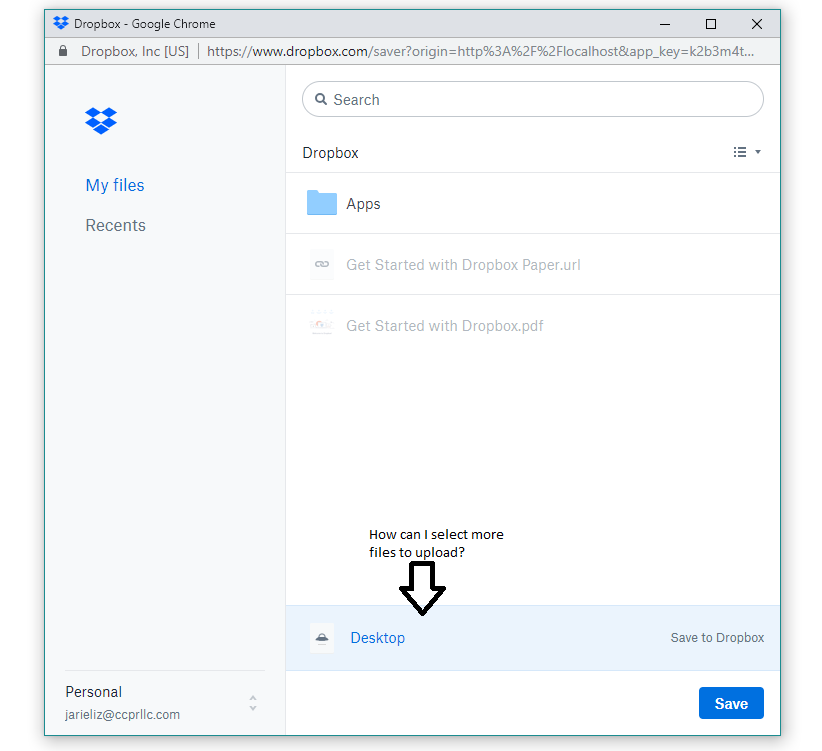Click the Get Started with Dropbox Paper.url link icon
The image size is (822, 751).
321,264
